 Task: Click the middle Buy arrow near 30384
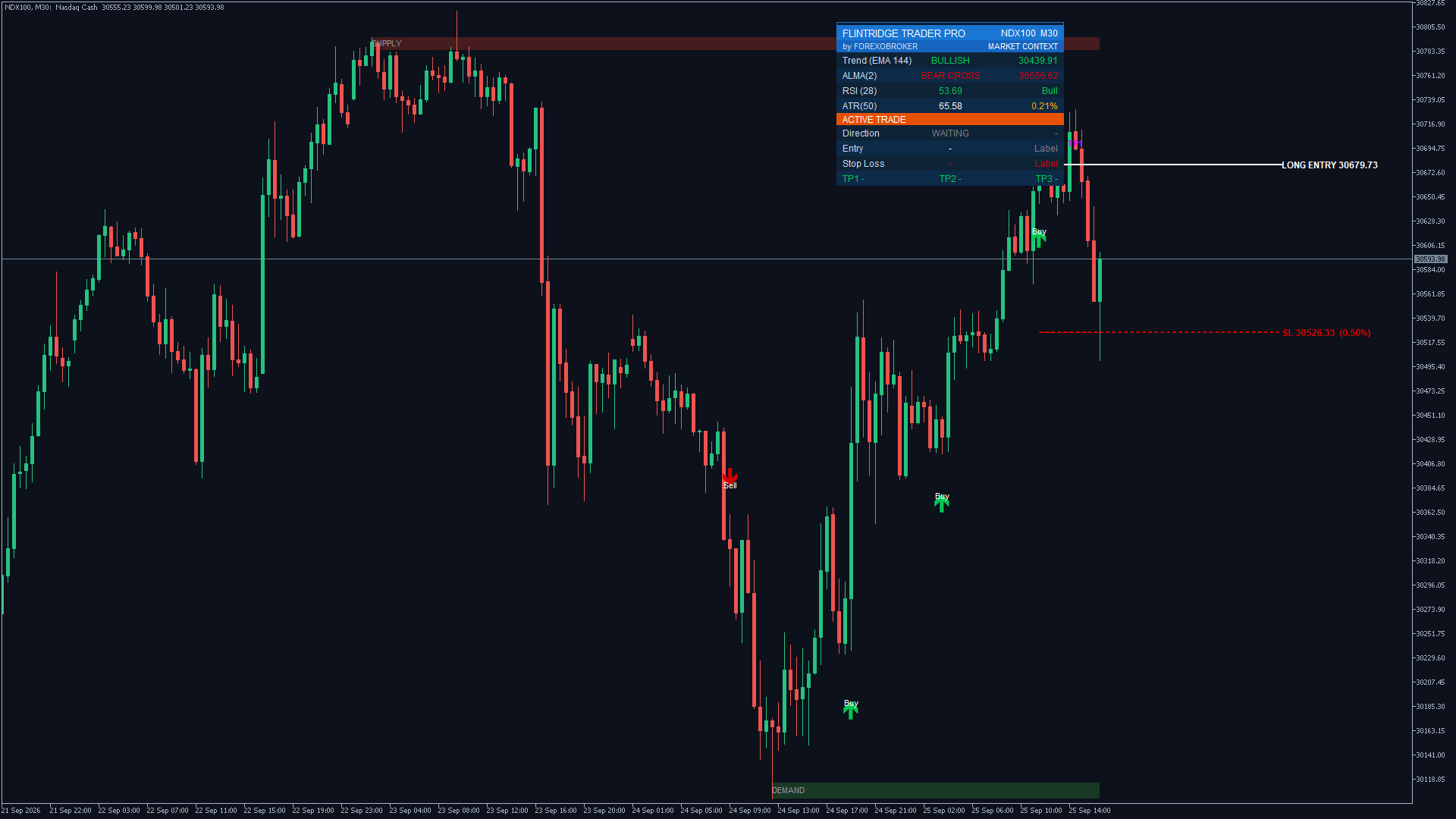[942, 505]
